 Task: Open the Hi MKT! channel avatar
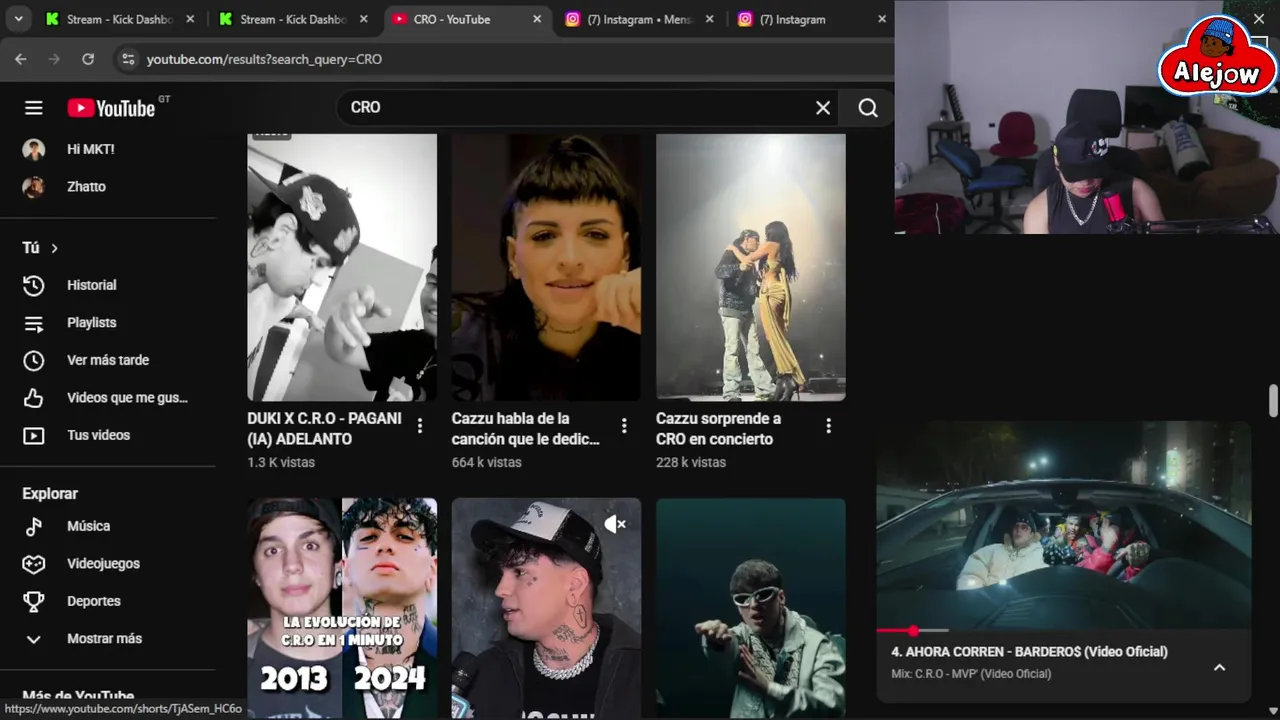[34, 149]
